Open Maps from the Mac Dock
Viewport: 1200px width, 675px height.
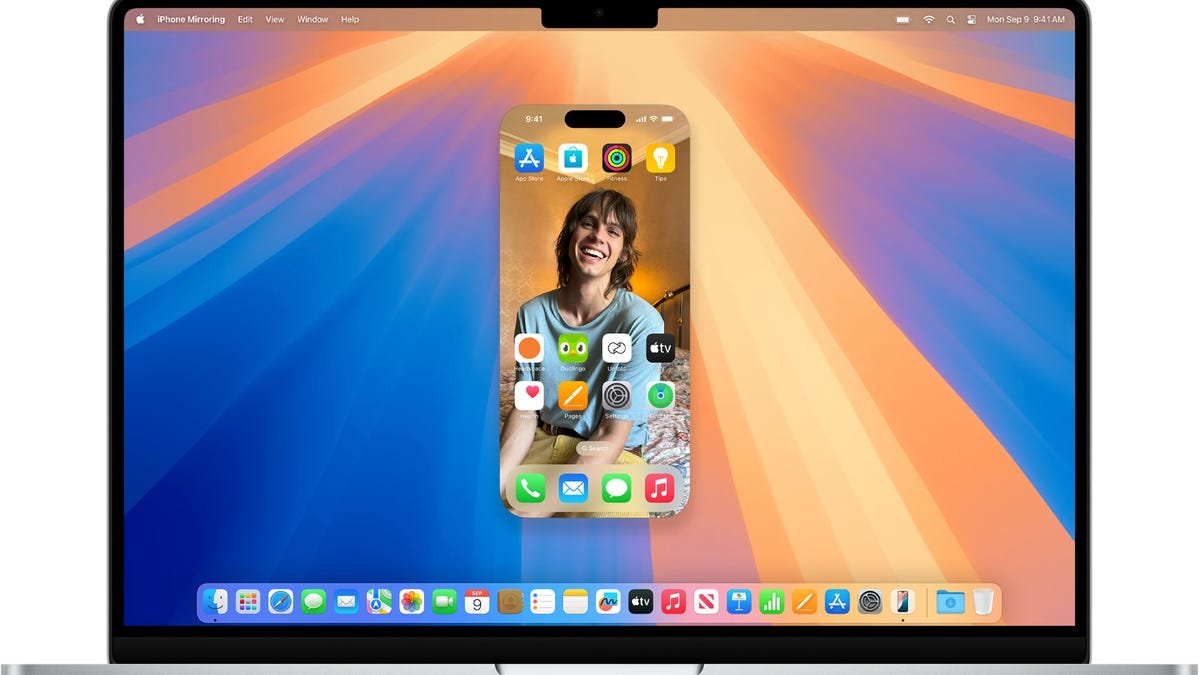point(379,601)
